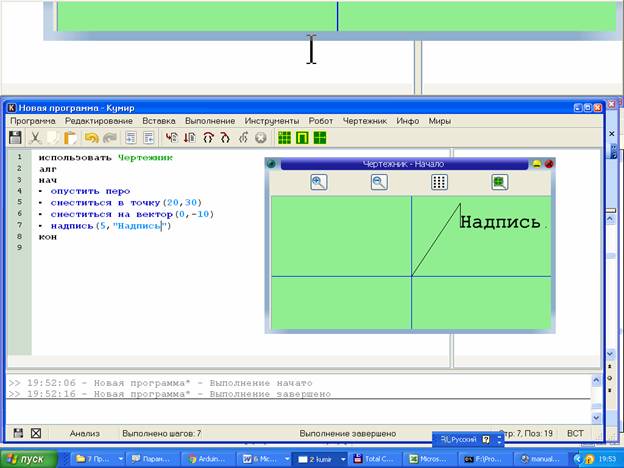Expand the Word group dropdown in taskbar
Viewport: 624px width, 468px height.
point(287,459)
